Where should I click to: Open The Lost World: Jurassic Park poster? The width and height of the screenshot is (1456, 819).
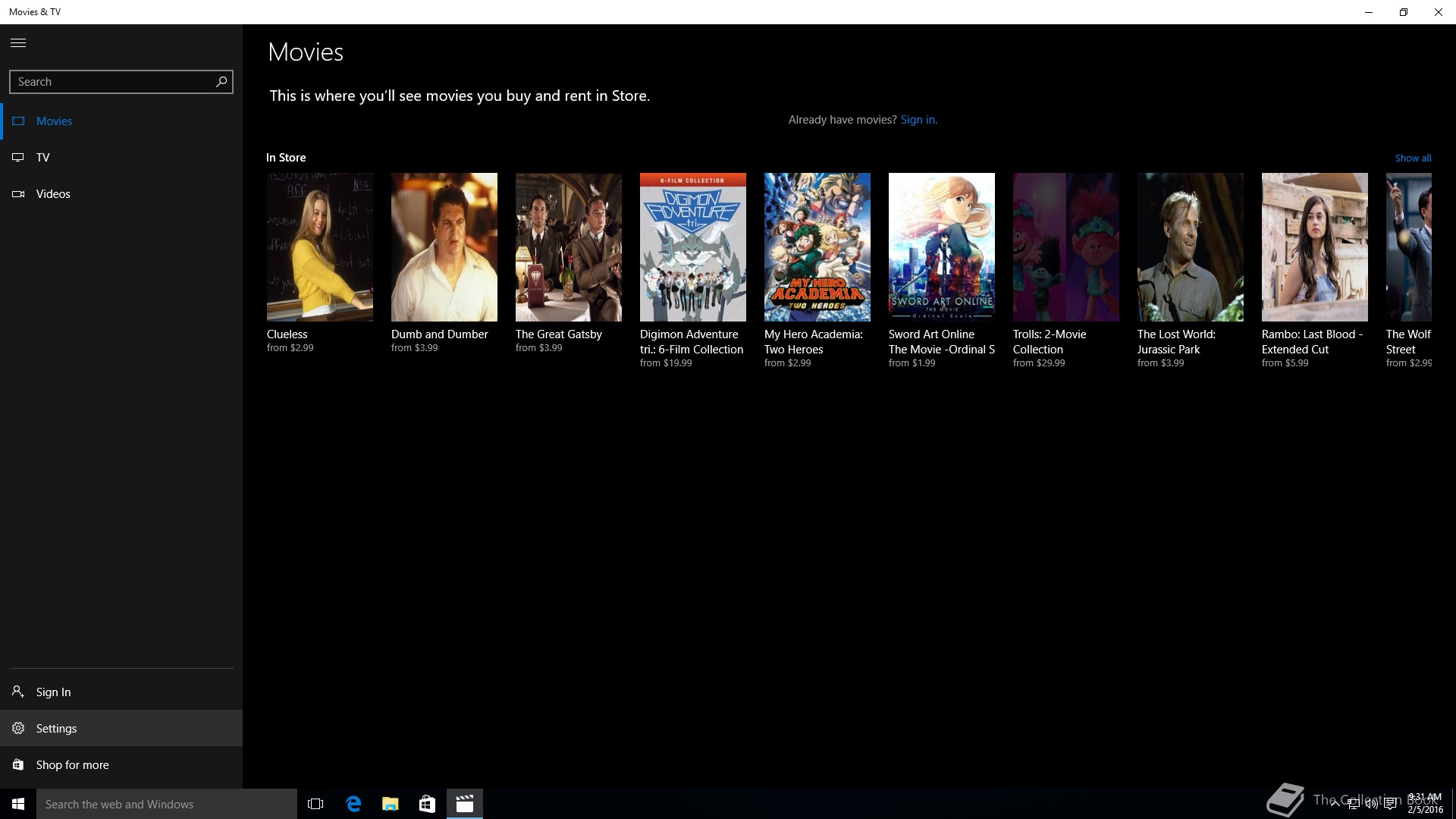[1191, 247]
